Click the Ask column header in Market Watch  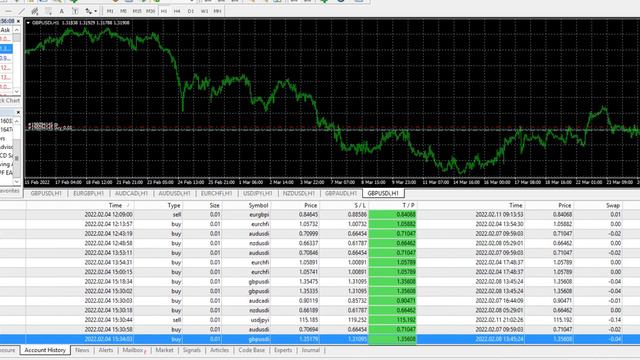tap(6, 30)
